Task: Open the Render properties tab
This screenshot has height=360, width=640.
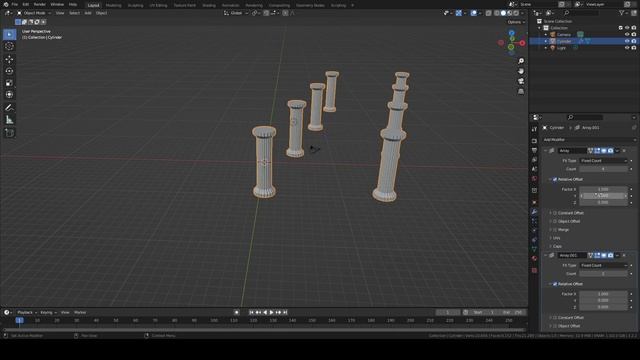Action: [534, 141]
